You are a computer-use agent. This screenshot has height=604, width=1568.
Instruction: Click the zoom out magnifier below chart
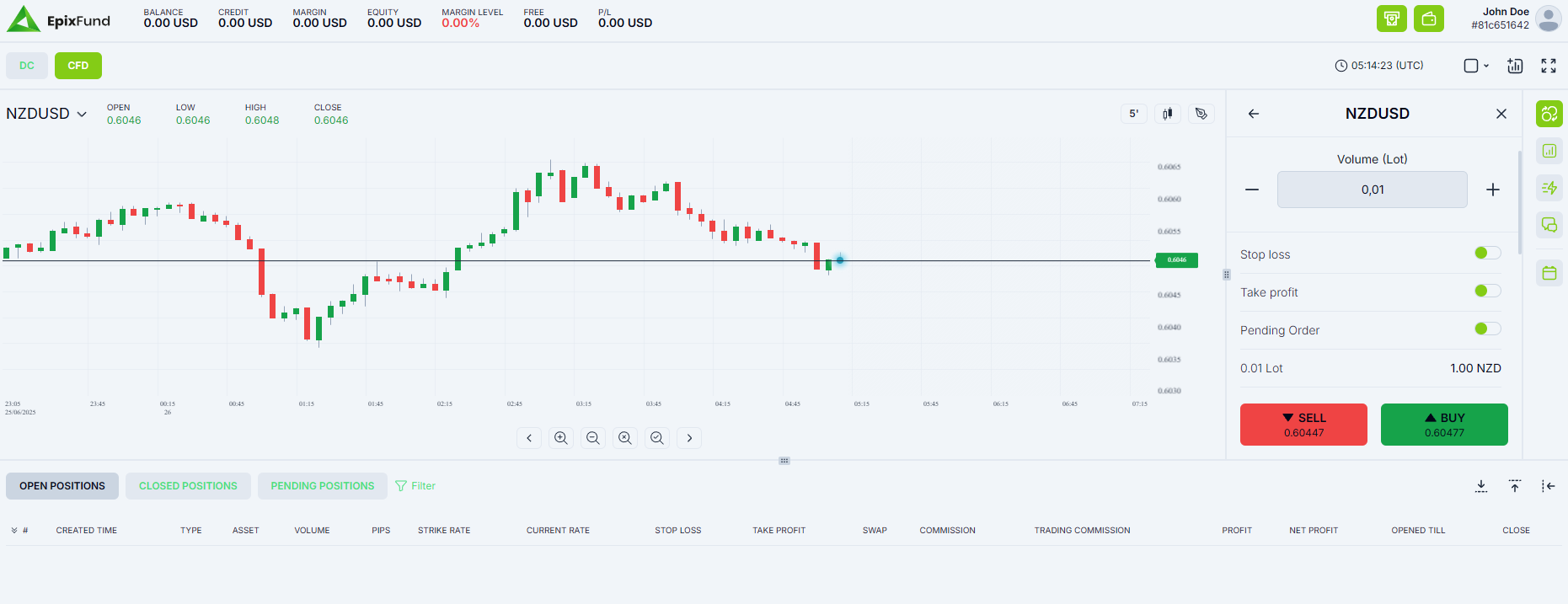(x=592, y=438)
